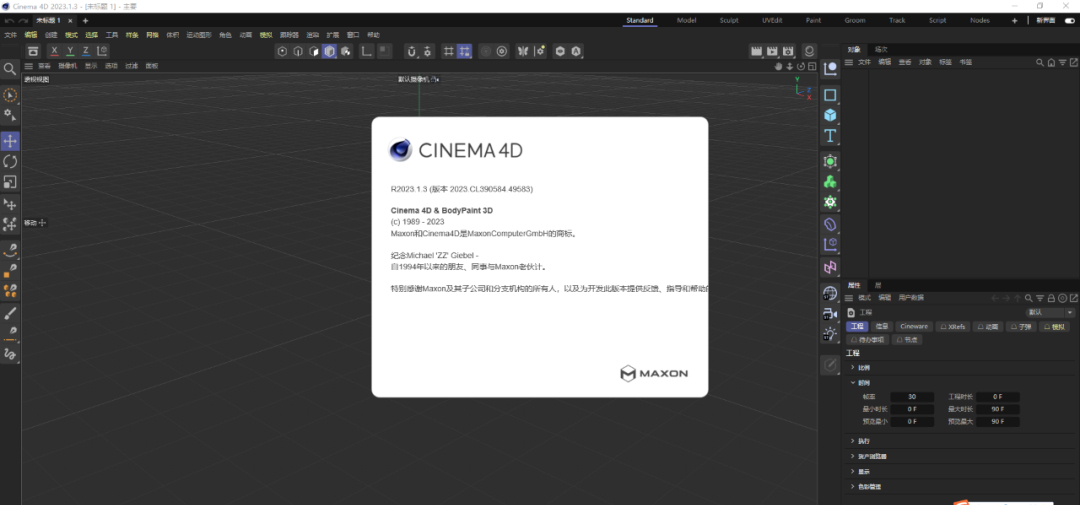Add a Camera from right palette

[830, 314]
